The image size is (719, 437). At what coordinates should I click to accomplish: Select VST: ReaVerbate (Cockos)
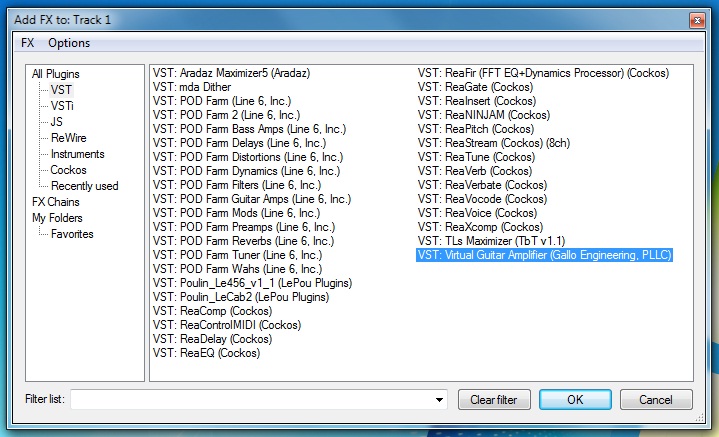pyautogui.click(x=482, y=185)
